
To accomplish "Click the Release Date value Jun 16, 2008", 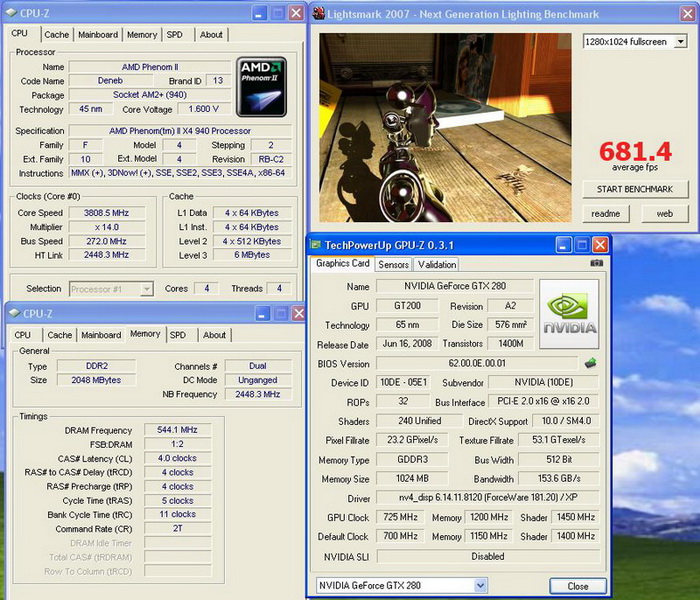I will [x=407, y=344].
